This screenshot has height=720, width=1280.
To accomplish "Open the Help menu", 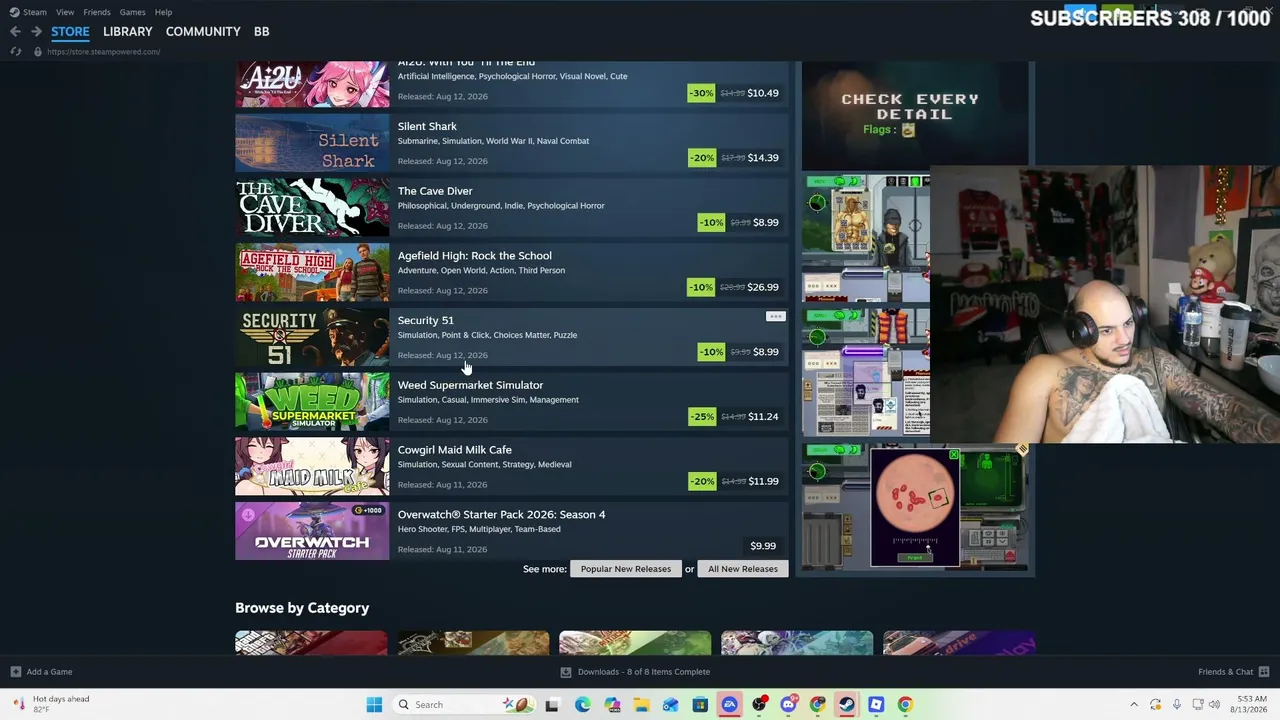I will pyautogui.click(x=163, y=12).
